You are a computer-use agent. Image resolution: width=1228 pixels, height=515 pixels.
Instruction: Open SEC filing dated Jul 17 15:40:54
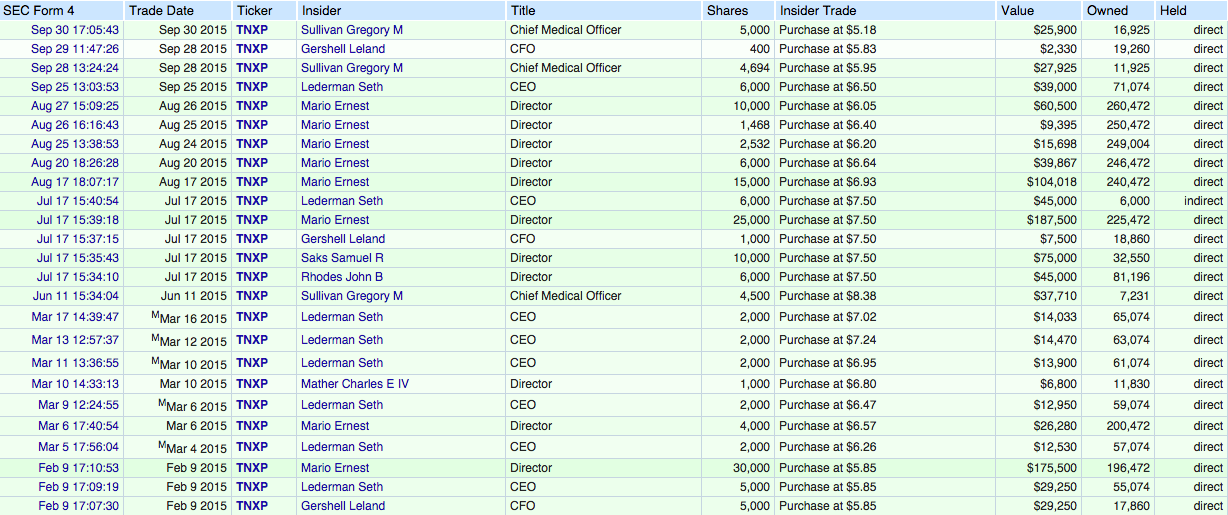[78, 201]
